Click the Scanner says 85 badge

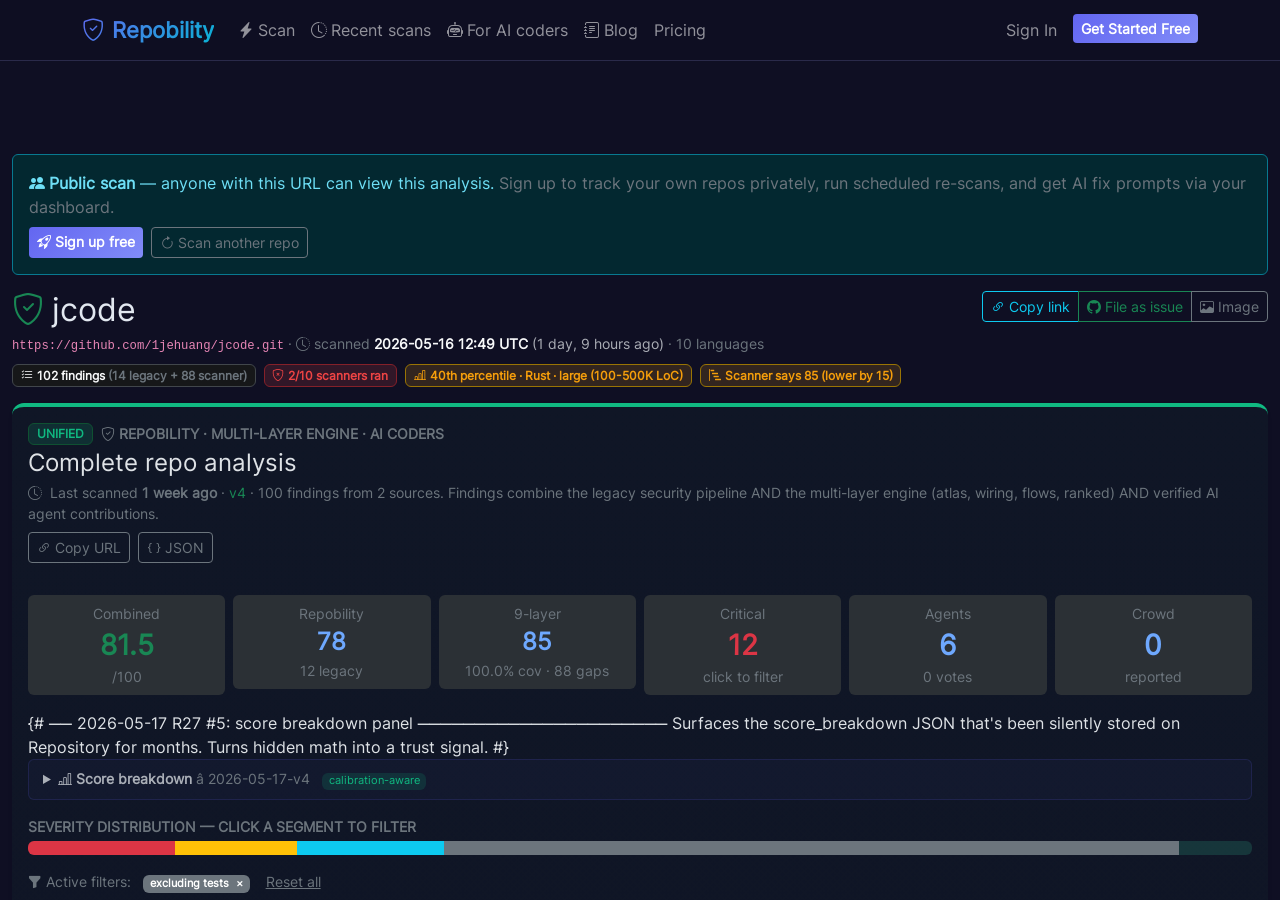(800, 375)
